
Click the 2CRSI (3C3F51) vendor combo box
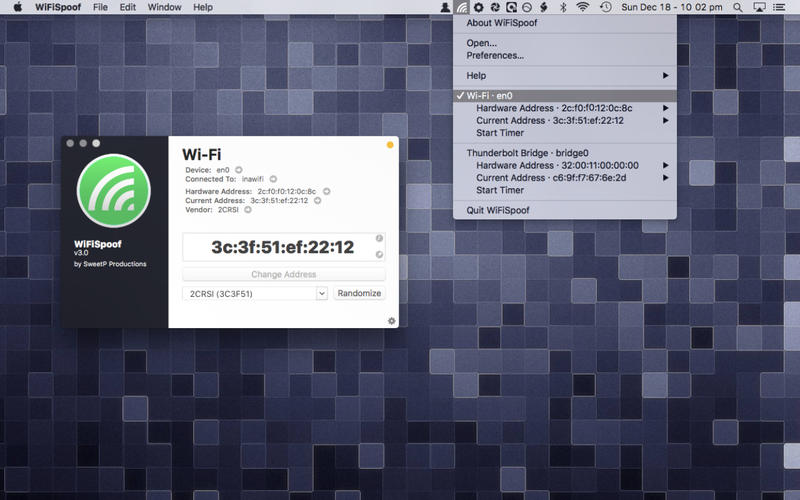pos(255,293)
